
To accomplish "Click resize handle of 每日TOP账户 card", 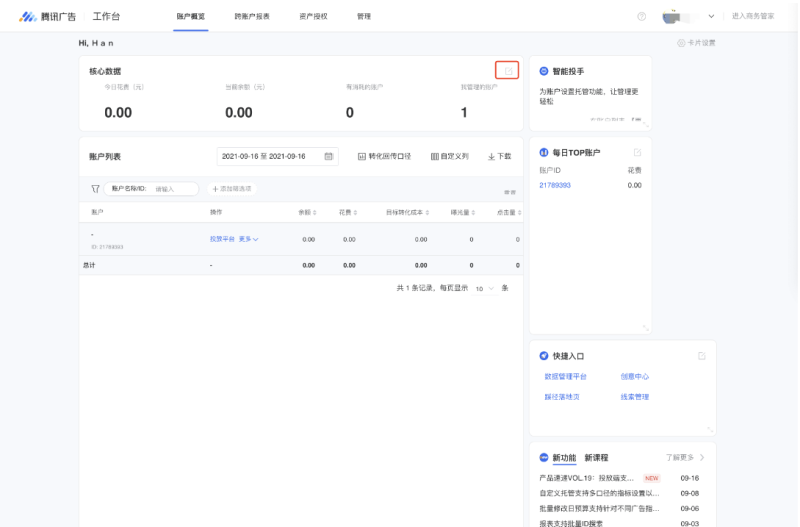I will [645, 328].
